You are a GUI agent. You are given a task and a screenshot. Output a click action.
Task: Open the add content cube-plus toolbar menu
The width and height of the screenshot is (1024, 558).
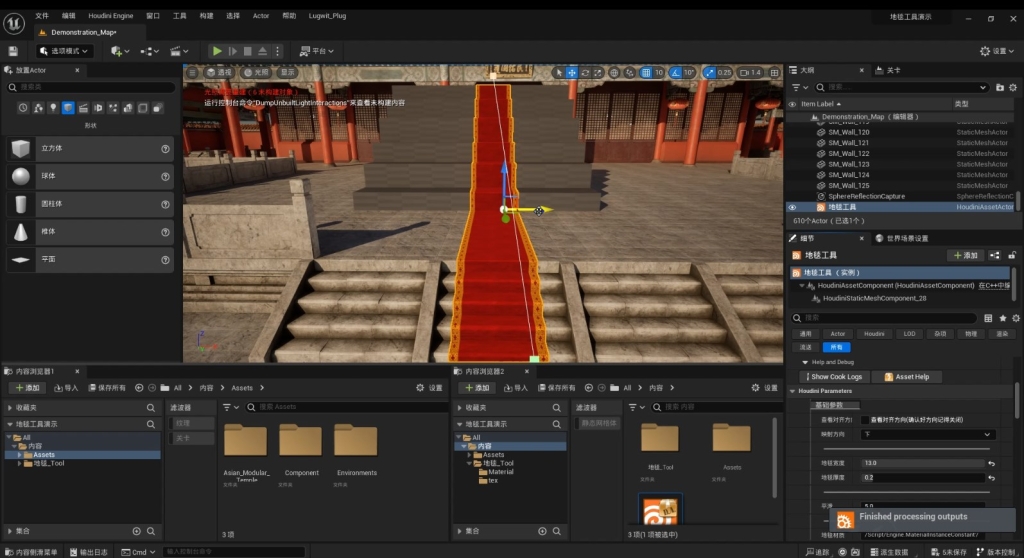click(x=120, y=51)
